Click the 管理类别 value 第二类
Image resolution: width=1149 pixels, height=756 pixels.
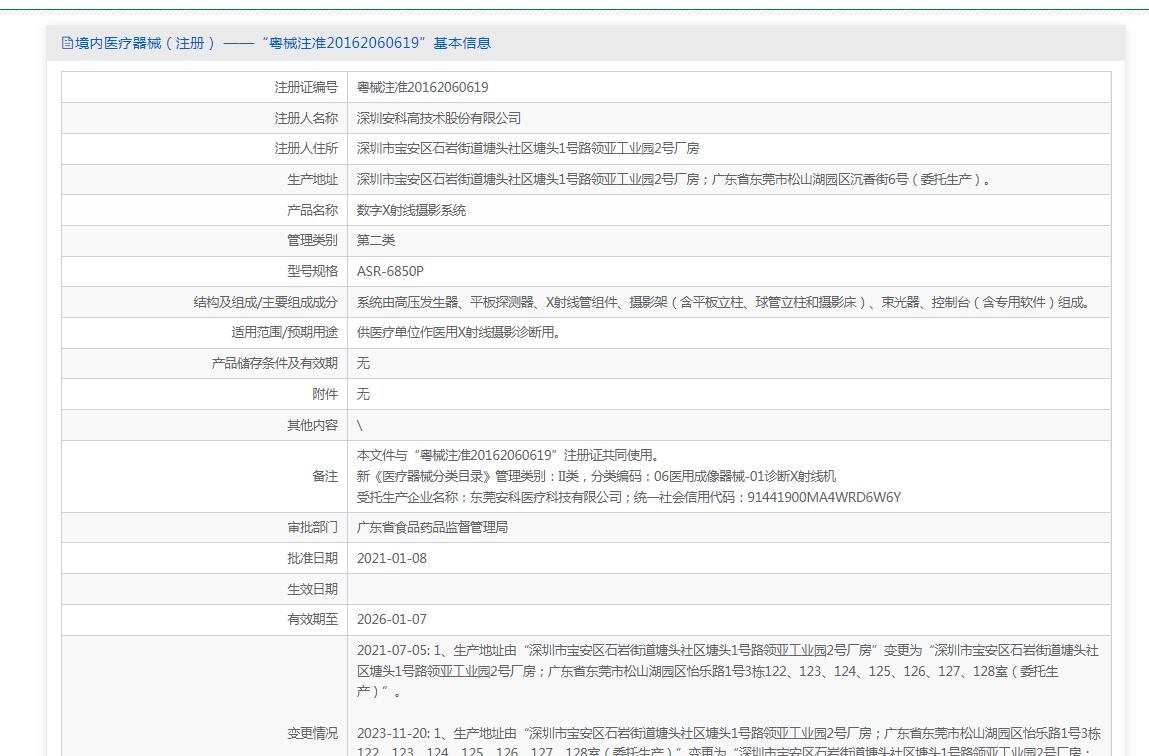pos(376,241)
